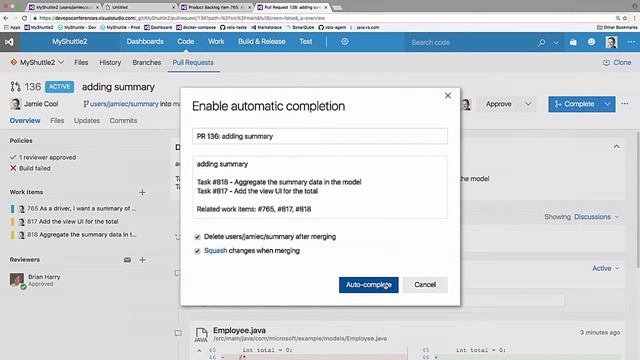Screen dimensions: 640x360
Task: Open work item 765 As a driver
Action: coord(82,209)
